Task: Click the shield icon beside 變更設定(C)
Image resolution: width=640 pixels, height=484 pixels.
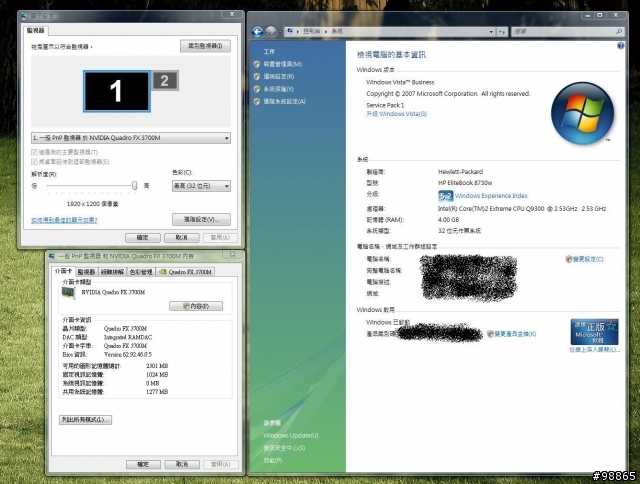Action: [x=569, y=259]
